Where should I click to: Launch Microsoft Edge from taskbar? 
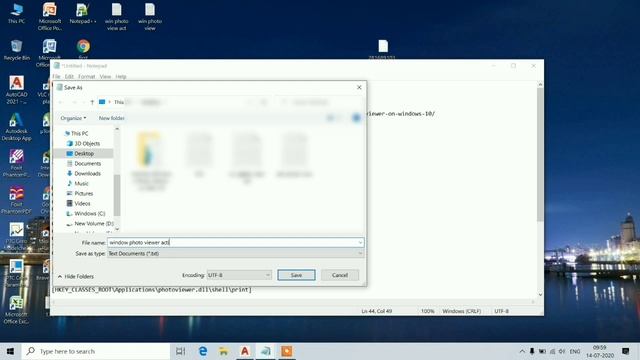(x=202, y=351)
